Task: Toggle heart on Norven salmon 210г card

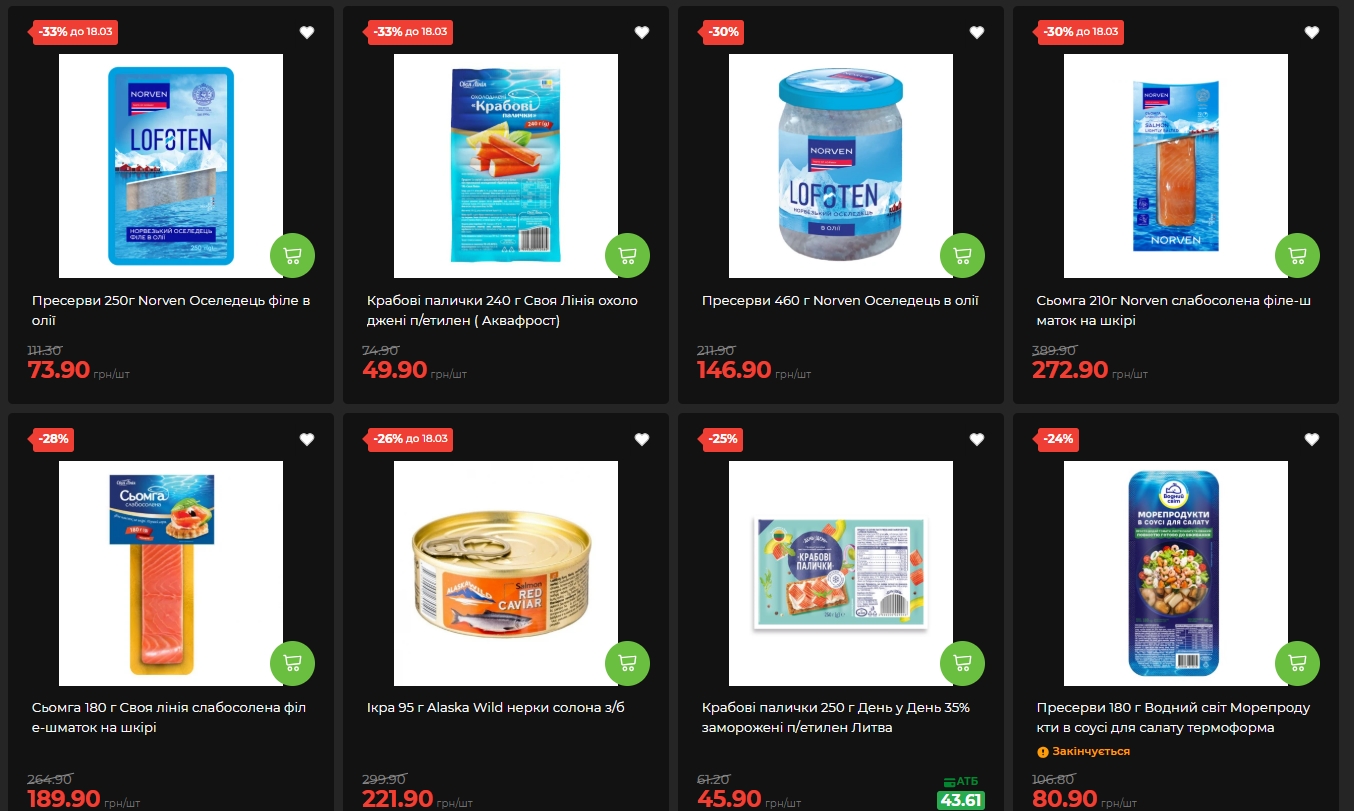Action: tap(1312, 32)
